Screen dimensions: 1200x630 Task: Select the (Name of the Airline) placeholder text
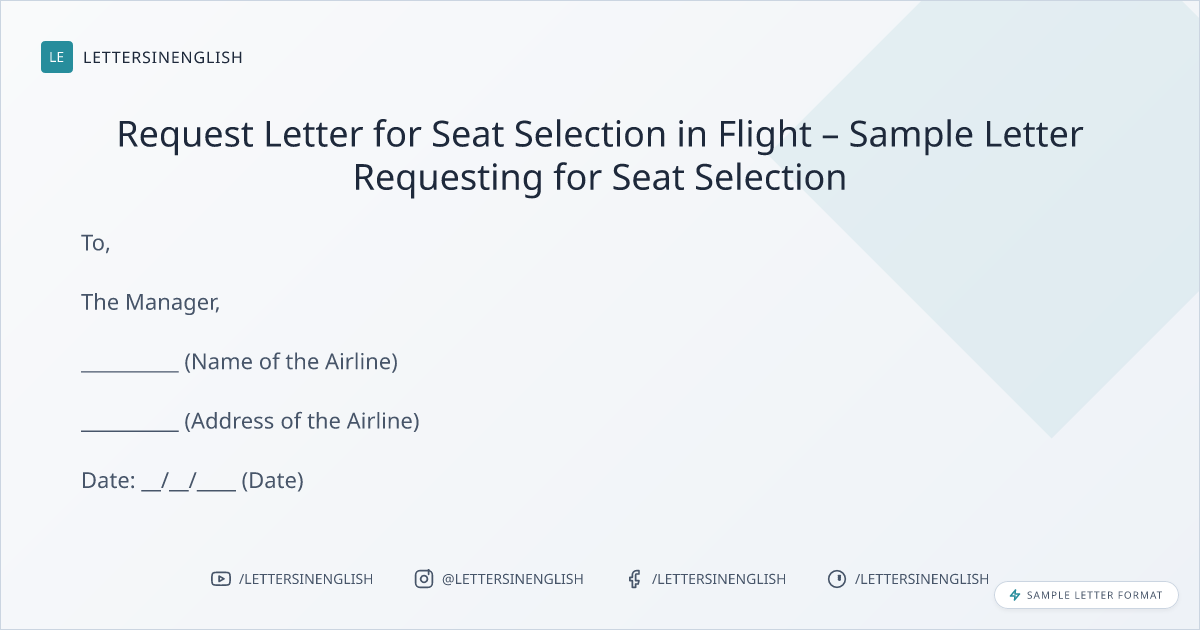[291, 362]
